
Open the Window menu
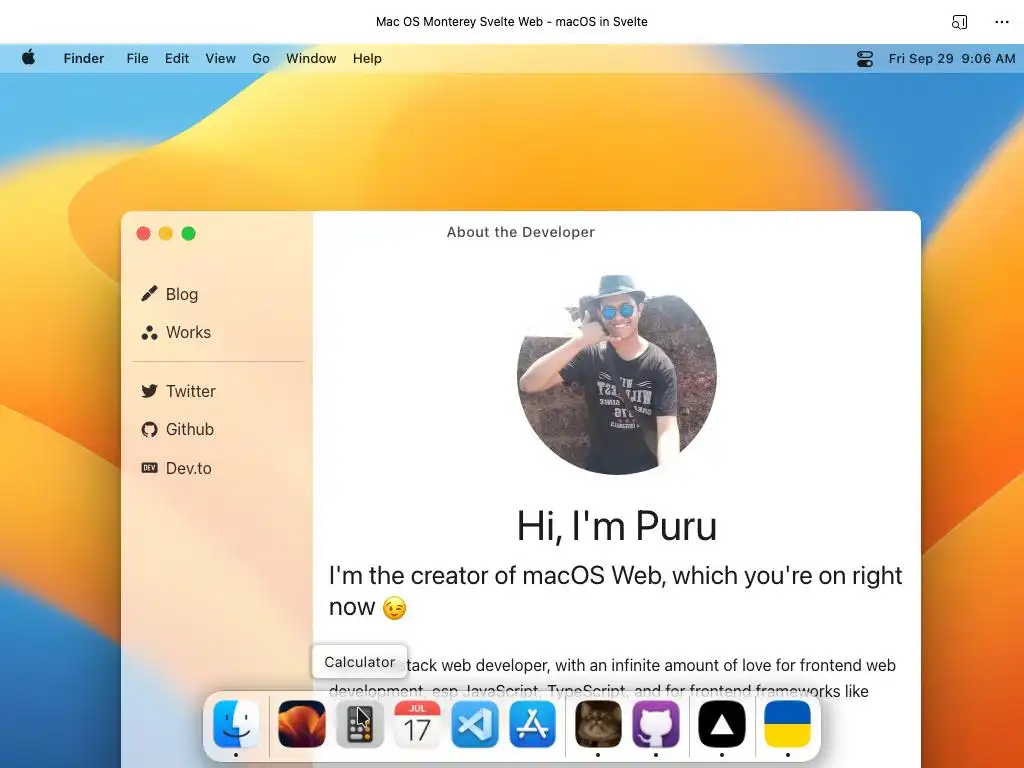pos(311,58)
